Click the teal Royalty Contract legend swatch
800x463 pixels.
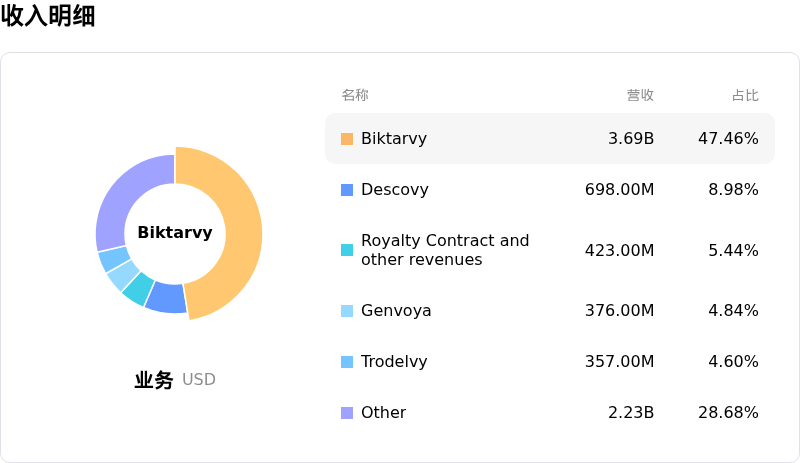(347, 250)
